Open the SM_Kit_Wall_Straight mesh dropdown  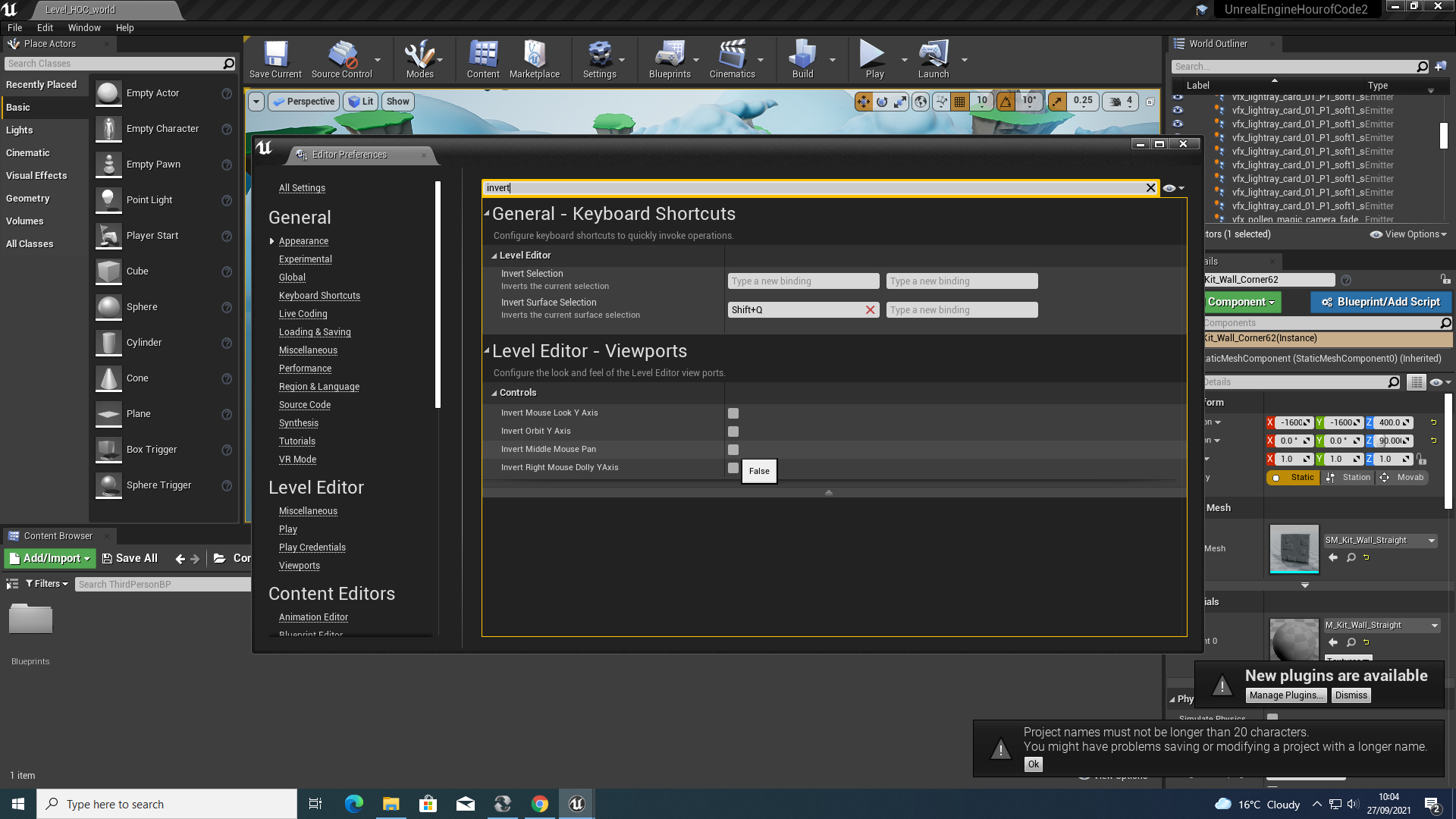point(1432,541)
